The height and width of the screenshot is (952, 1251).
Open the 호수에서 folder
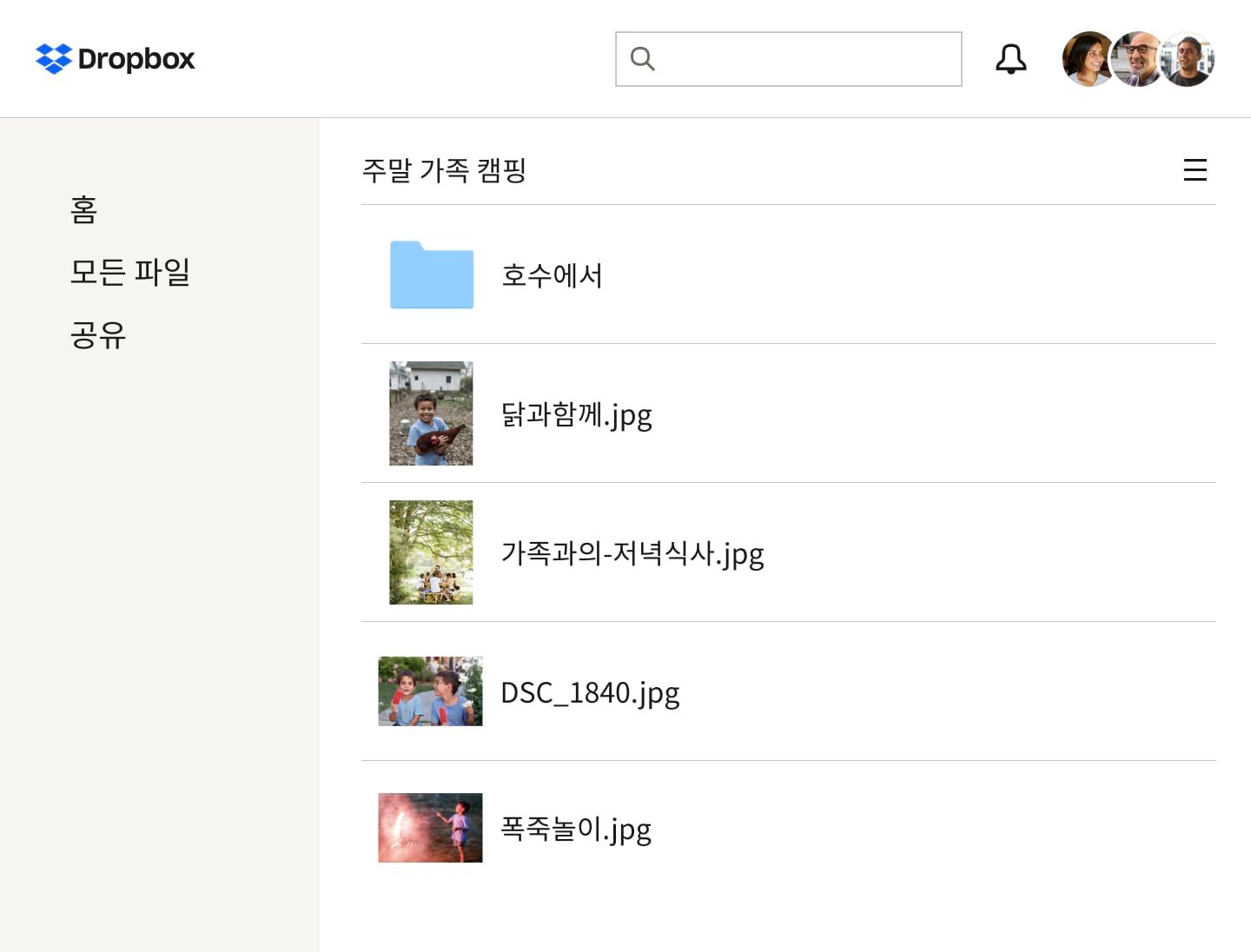(553, 275)
